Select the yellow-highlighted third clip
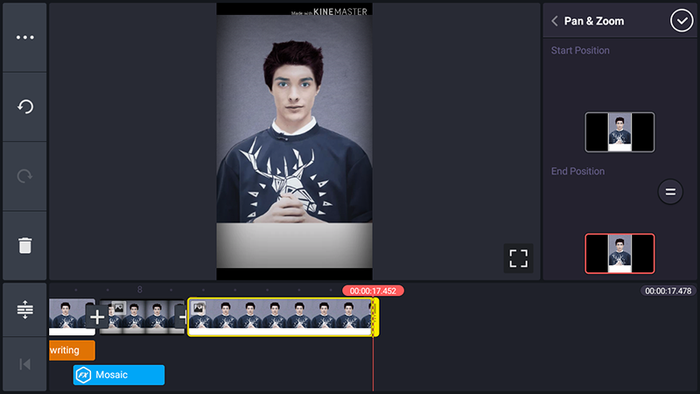The image size is (700, 394). click(x=283, y=317)
